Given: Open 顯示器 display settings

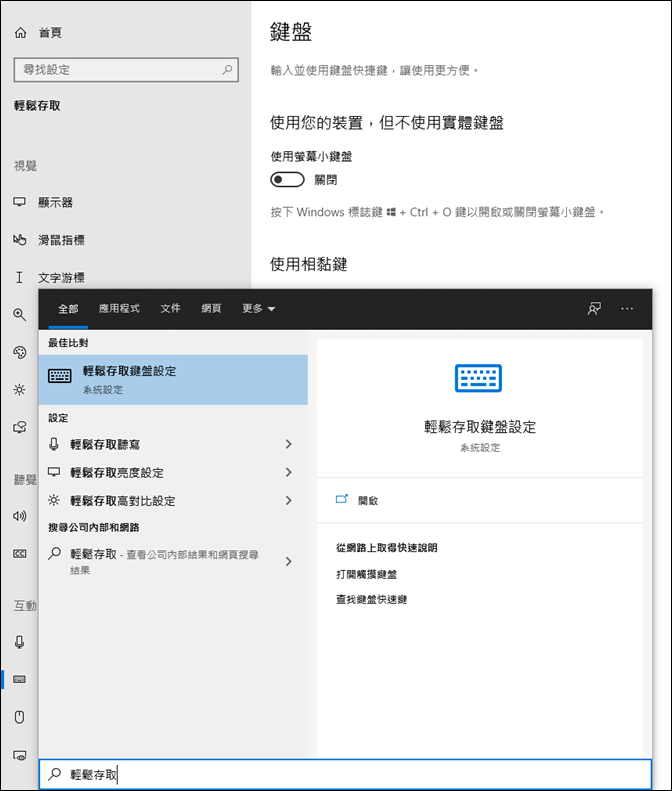Looking at the screenshot, I should pos(43,202).
